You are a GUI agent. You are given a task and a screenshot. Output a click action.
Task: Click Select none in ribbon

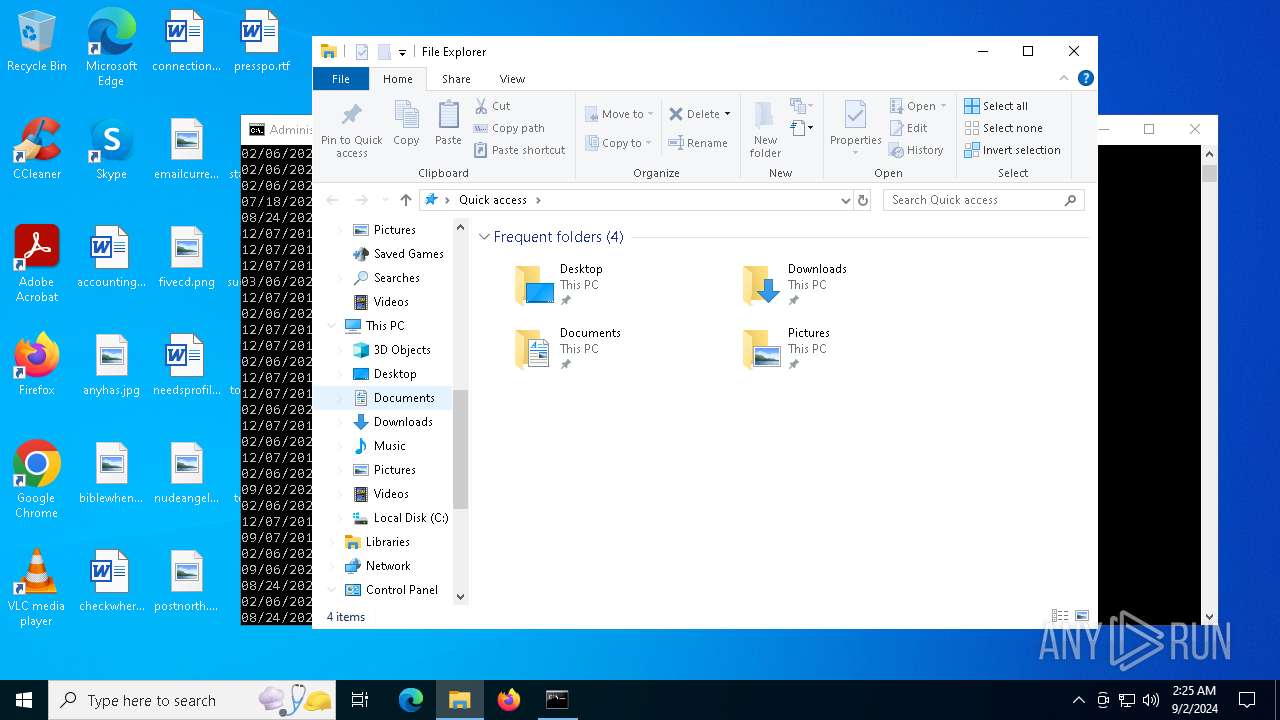[x=1003, y=128]
